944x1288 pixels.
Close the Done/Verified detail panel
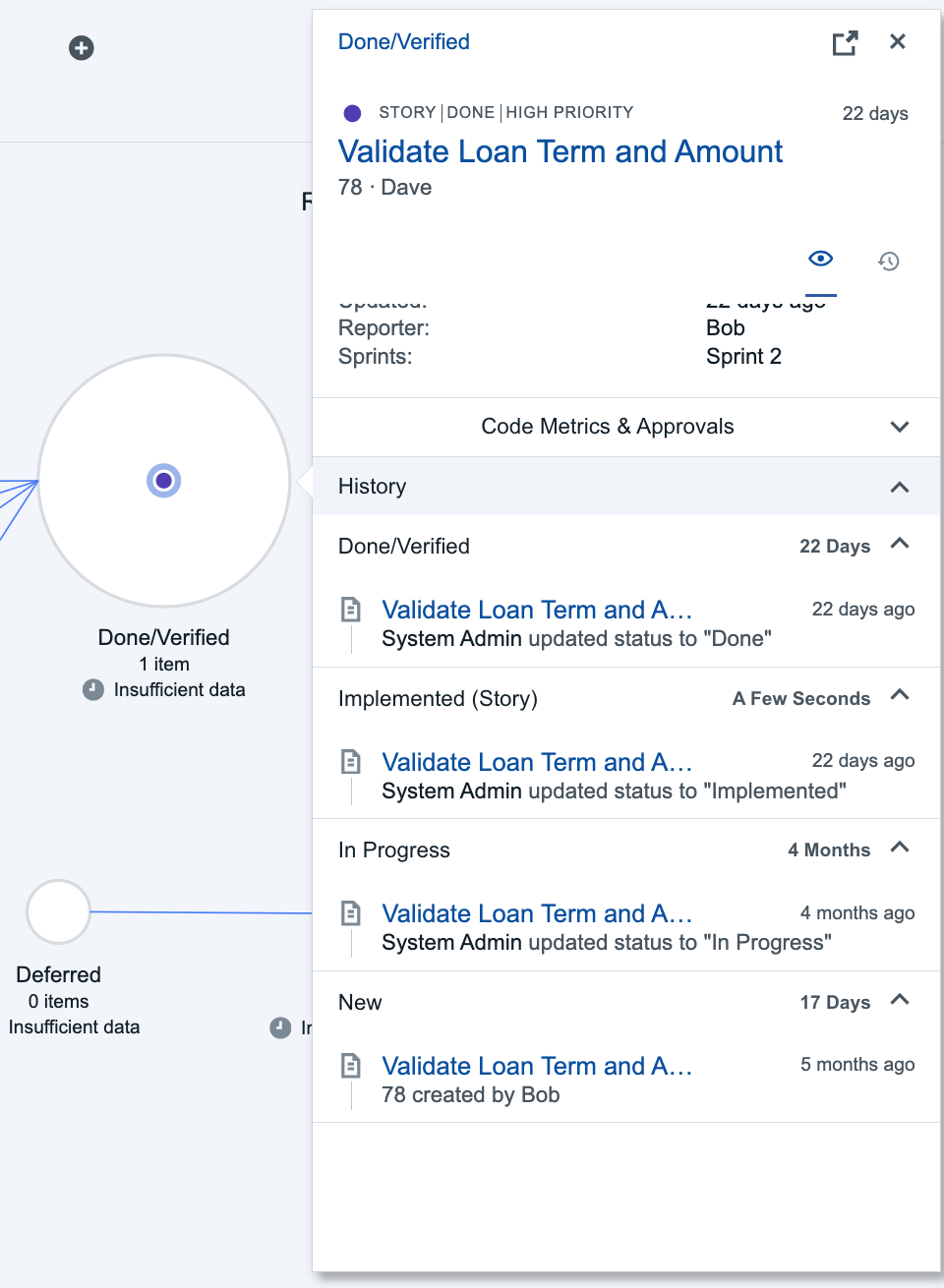(x=898, y=41)
